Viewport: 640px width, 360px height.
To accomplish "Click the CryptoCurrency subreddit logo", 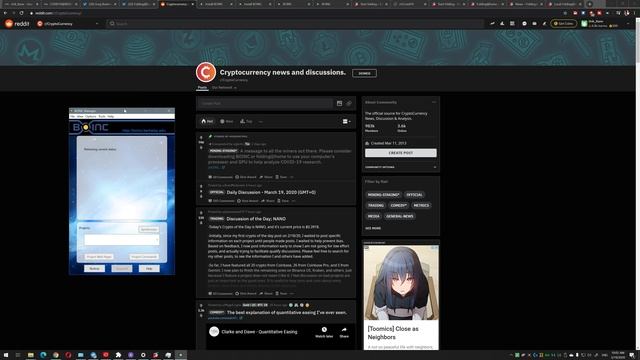I will point(206,72).
